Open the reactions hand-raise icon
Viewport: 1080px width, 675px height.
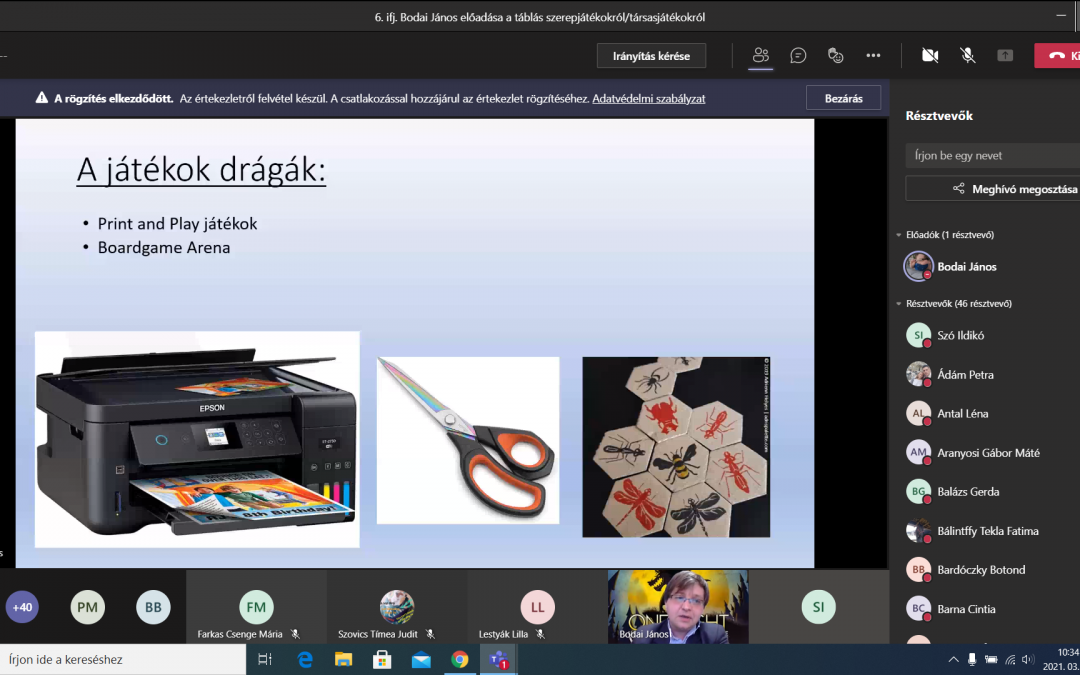(835, 56)
